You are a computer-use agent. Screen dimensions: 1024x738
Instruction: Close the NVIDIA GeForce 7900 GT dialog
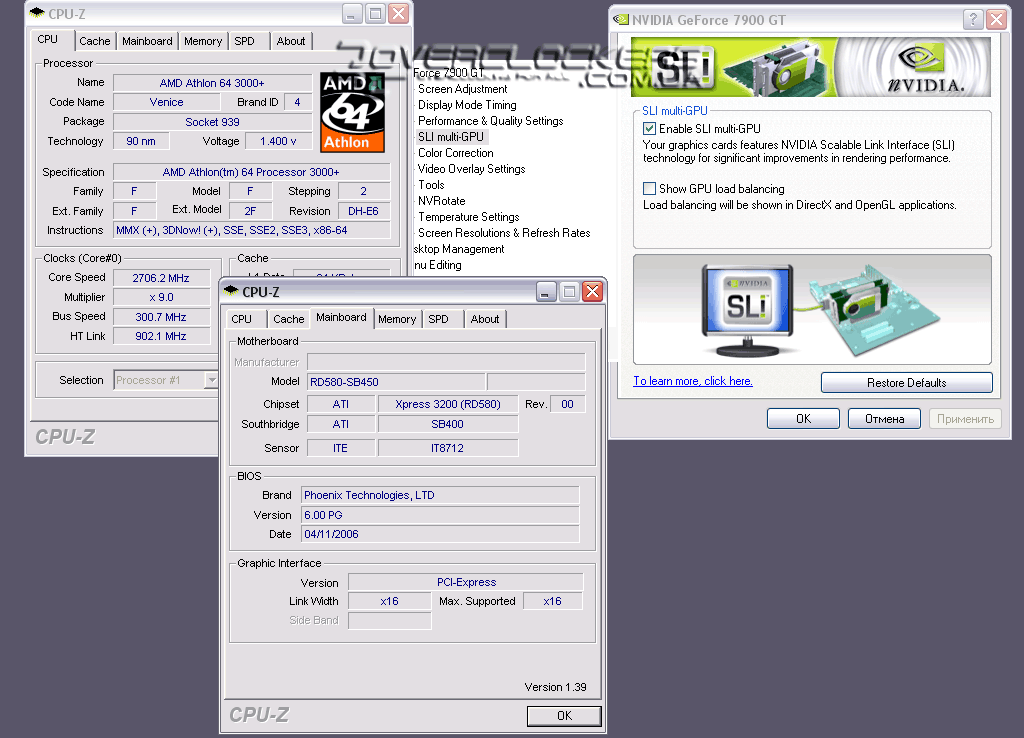click(996, 20)
